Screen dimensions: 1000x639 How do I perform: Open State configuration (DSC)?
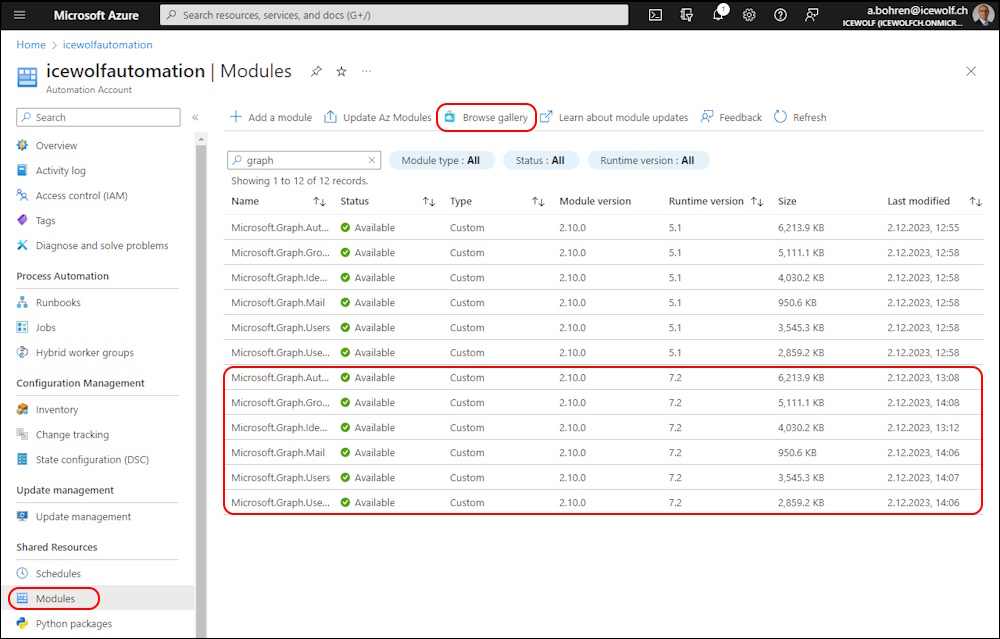click(92, 459)
